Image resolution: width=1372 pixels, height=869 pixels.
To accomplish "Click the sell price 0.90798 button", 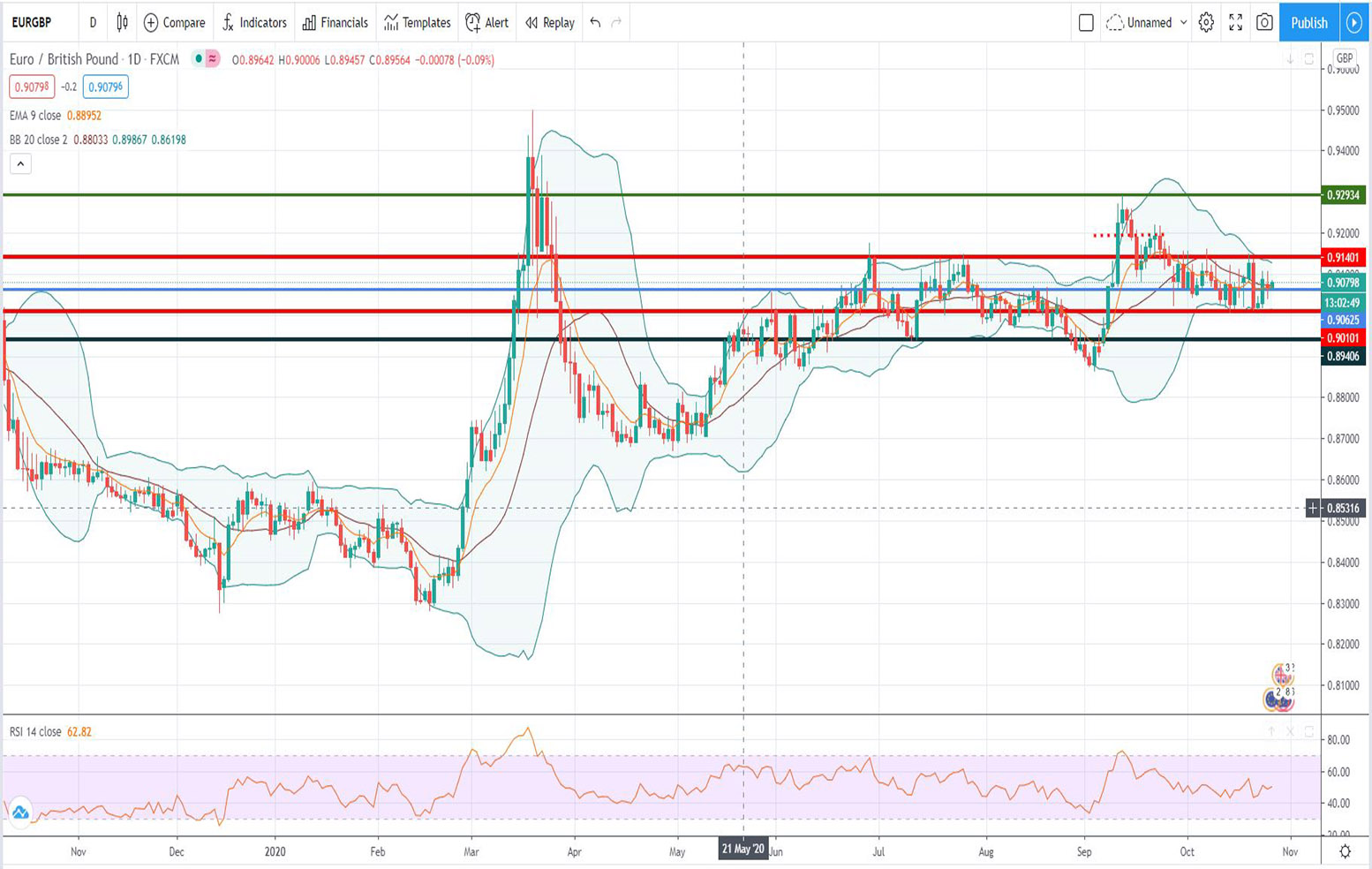I will pyautogui.click(x=34, y=88).
